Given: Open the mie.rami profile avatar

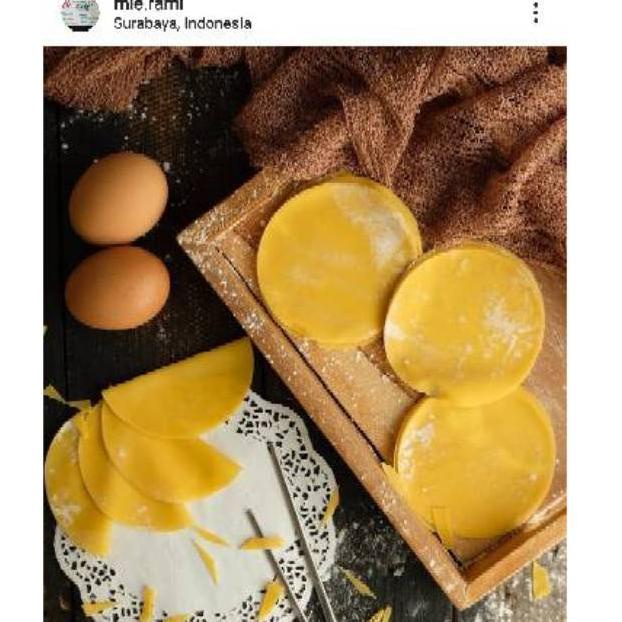Looking at the screenshot, I should coord(80,14).
